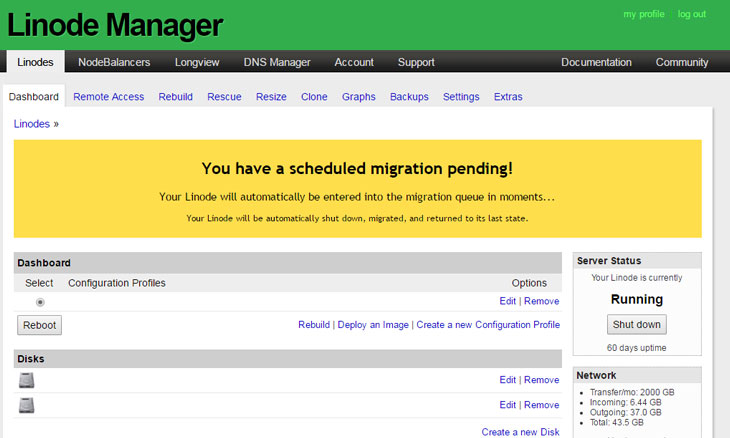Viewport: 730px width, 438px height.
Task: Click the '60 days uptime' text
Action: click(x=636, y=348)
